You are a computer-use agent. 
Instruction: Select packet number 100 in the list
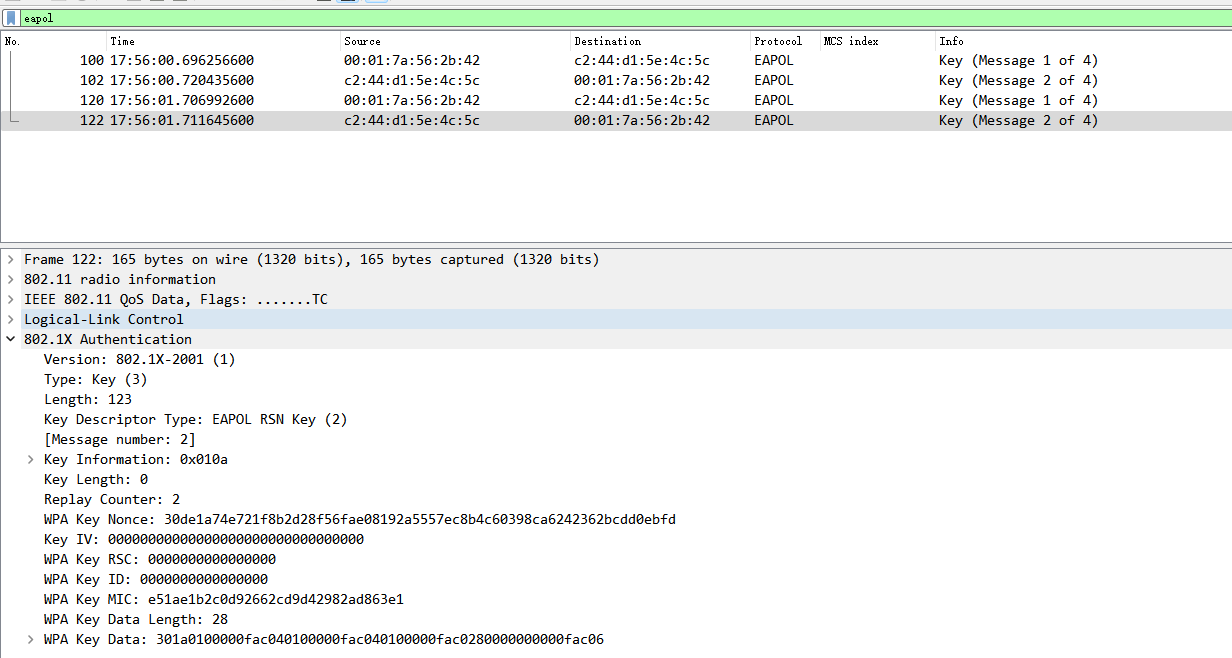tap(616, 60)
